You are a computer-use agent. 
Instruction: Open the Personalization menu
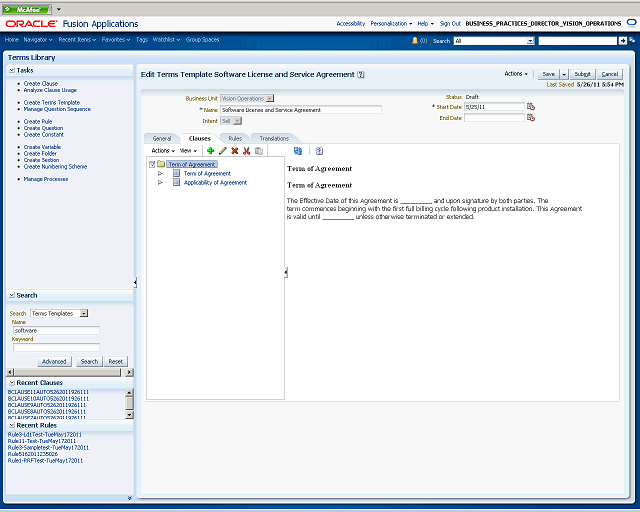(x=391, y=24)
